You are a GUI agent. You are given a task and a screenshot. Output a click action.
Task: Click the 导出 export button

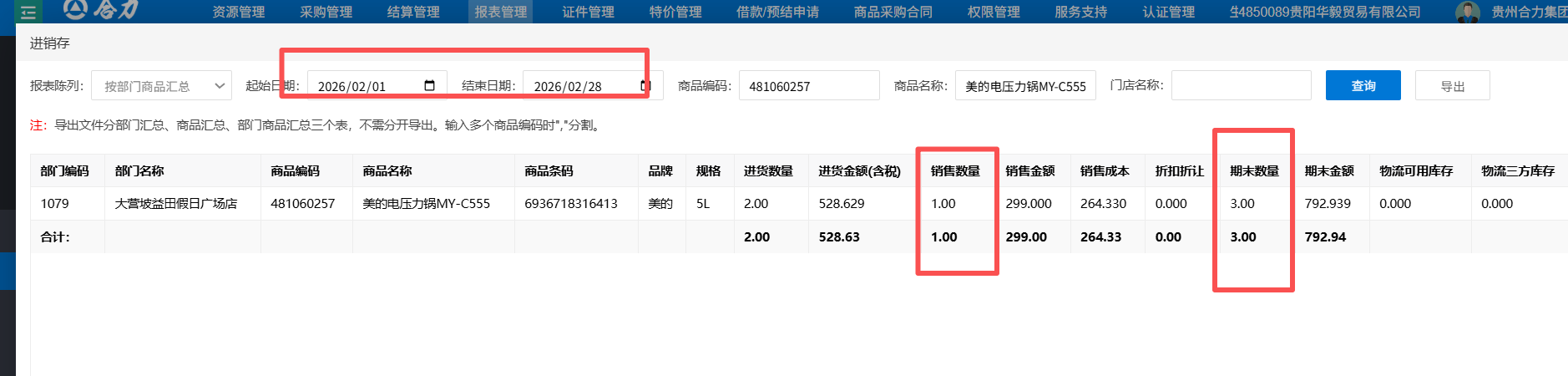click(1452, 86)
